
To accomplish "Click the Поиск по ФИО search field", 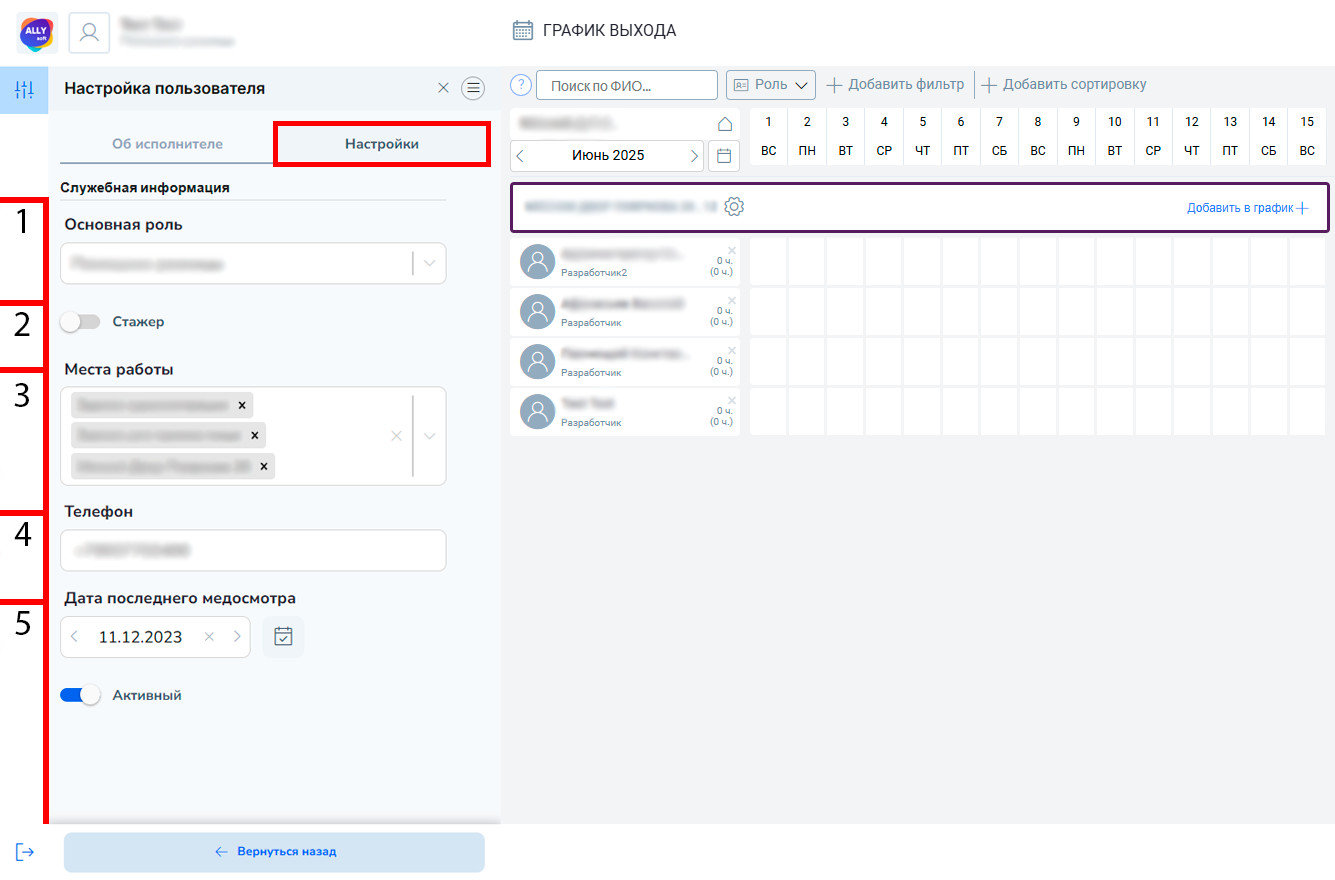I will click(627, 86).
